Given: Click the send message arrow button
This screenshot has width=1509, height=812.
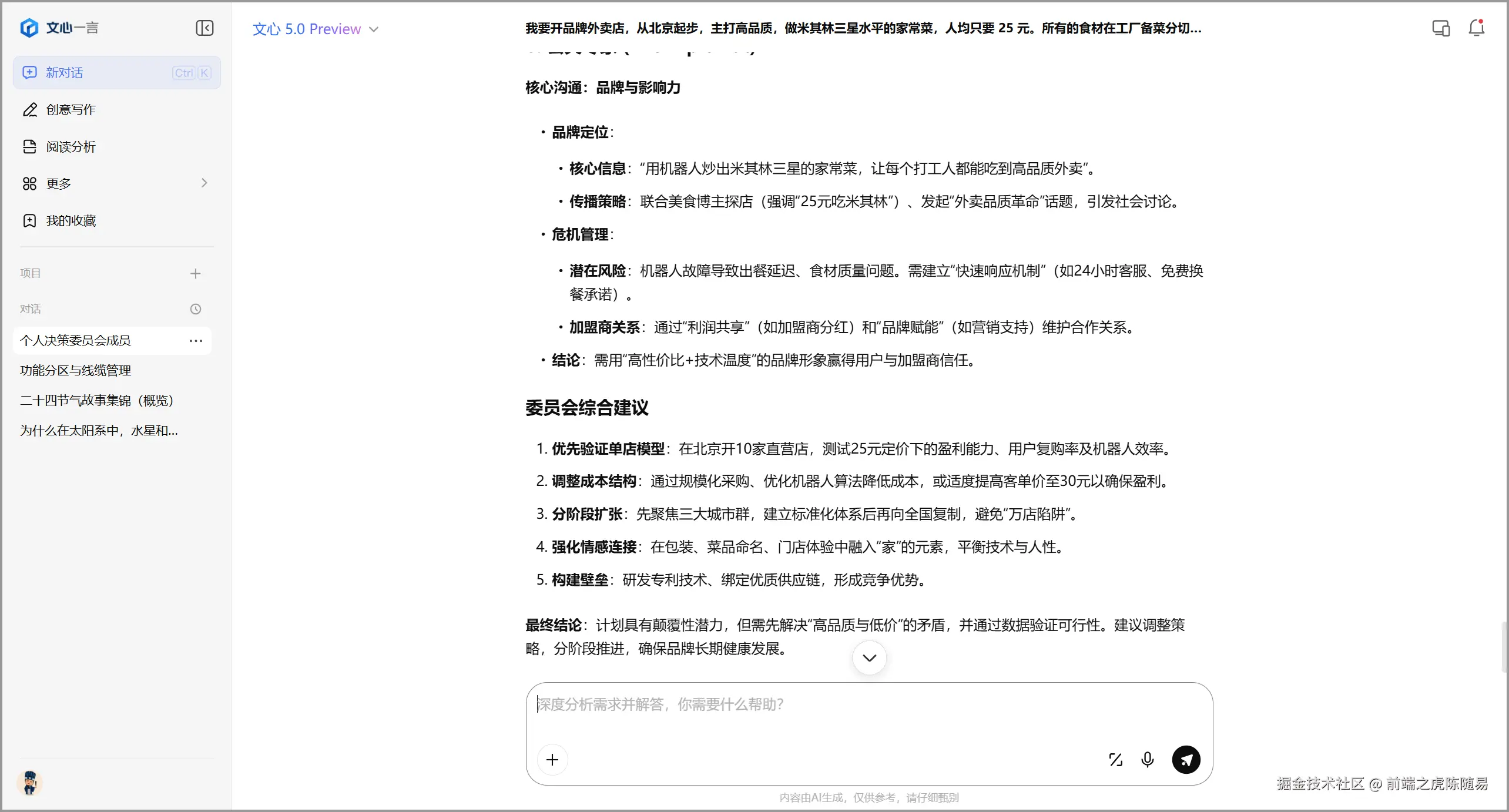Looking at the screenshot, I should (x=1186, y=760).
